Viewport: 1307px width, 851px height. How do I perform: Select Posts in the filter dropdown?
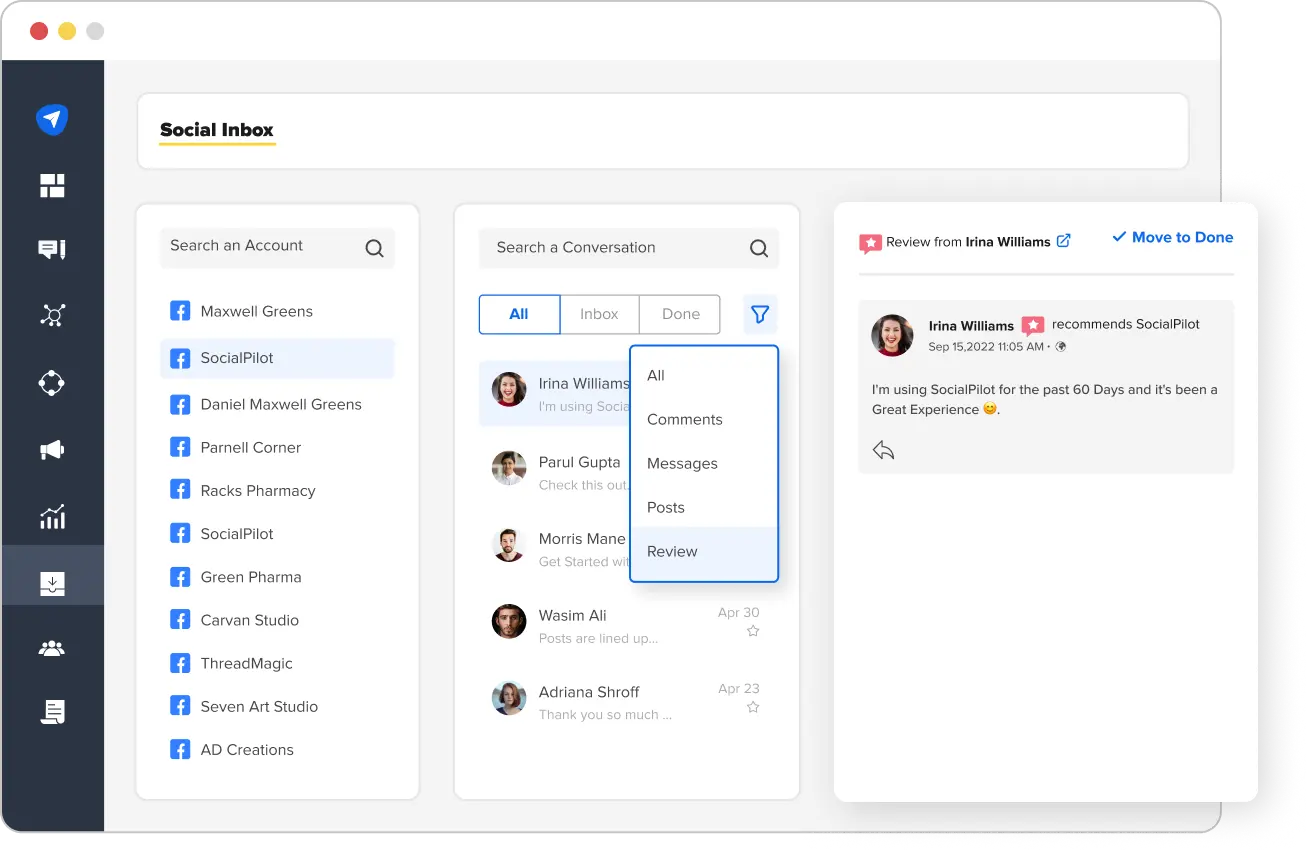click(x=704, y=507)
